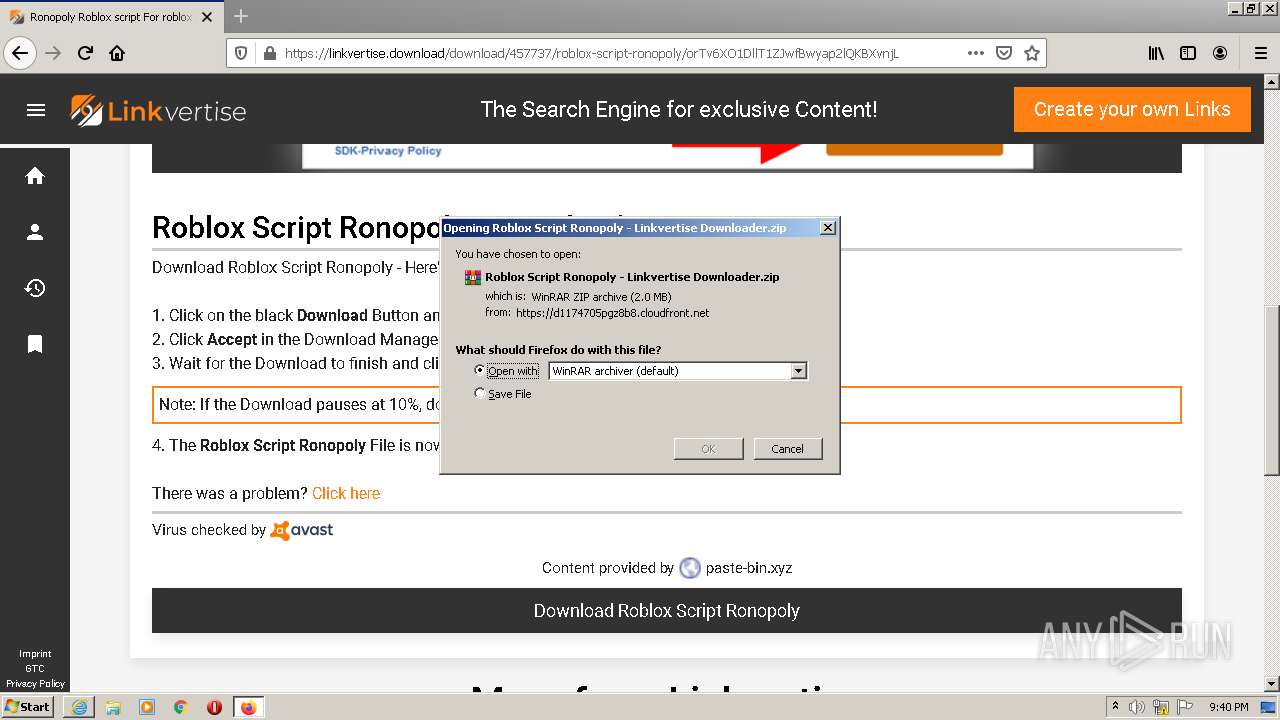Open sidebar Privacy Policy link
The image size is (1280, 720).
point(35,684)
